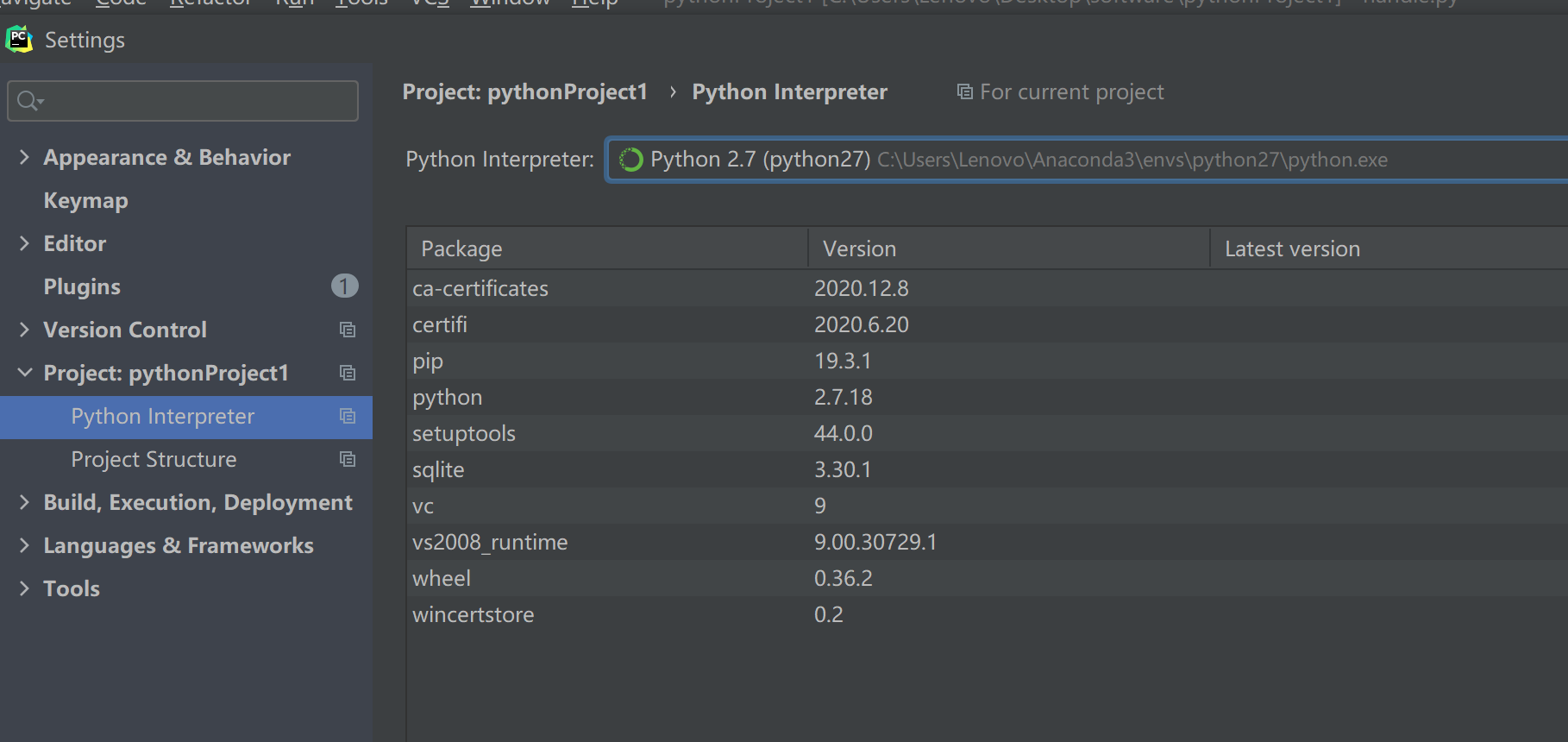Screen dimensions: 1568x742
Task: Click the search magnifier icon in settings search
Action: (x=29, y=101)
